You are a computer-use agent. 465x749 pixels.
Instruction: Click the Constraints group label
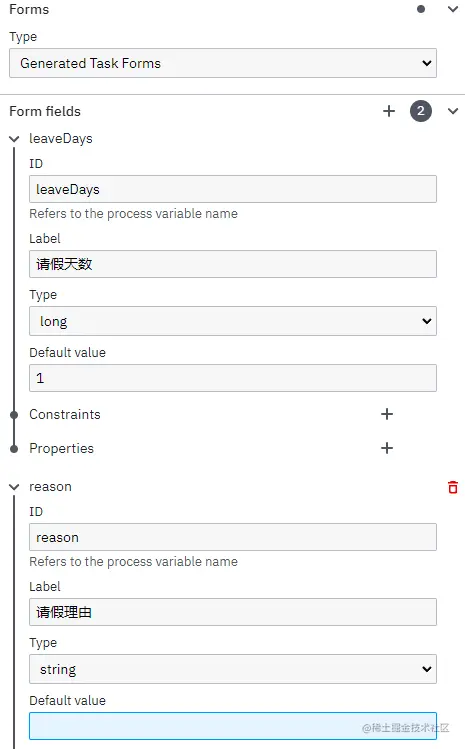click(x=65, y=414)
